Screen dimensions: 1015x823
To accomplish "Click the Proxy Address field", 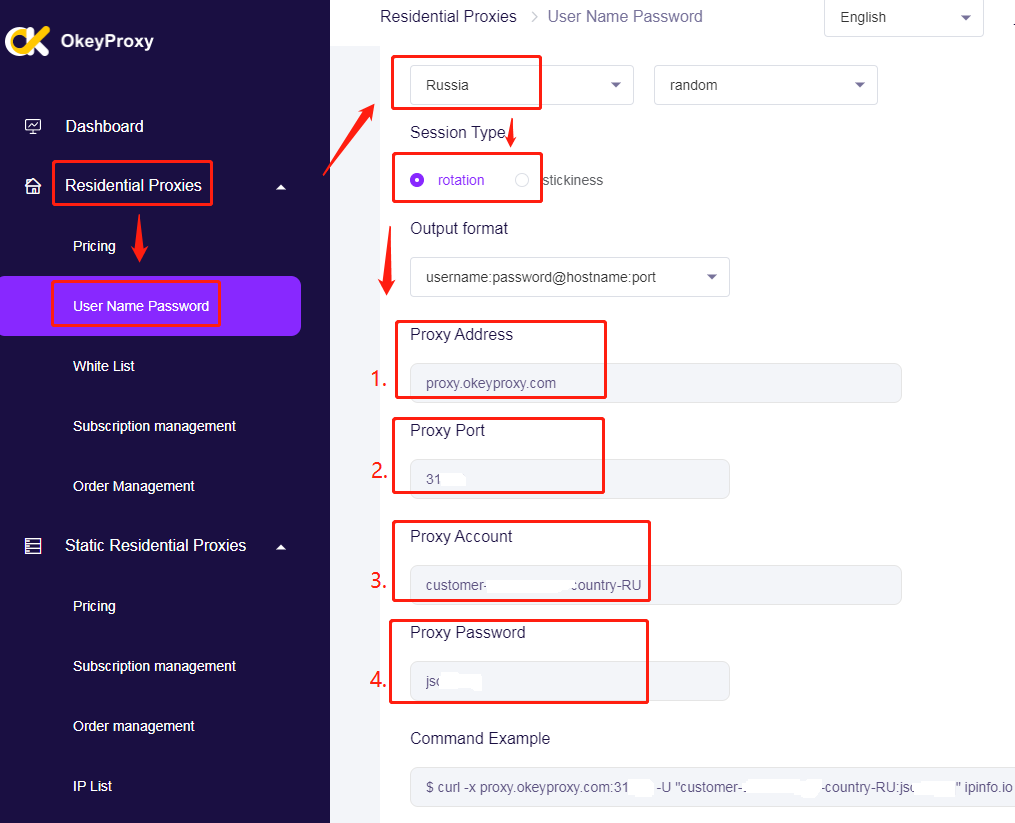I will pyautogui.click(x=655, y=383).
